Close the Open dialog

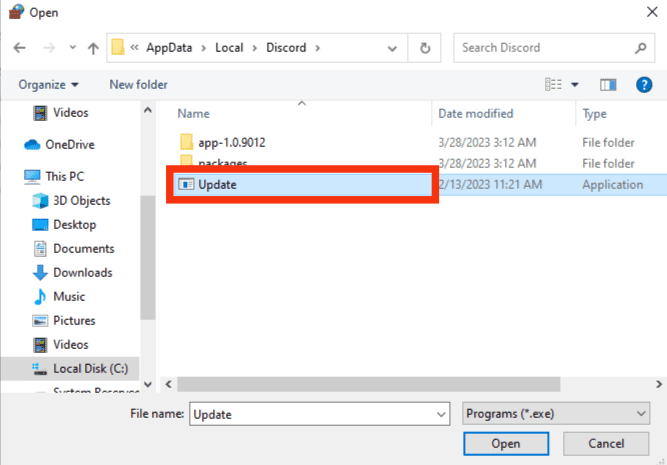point(652,12)
